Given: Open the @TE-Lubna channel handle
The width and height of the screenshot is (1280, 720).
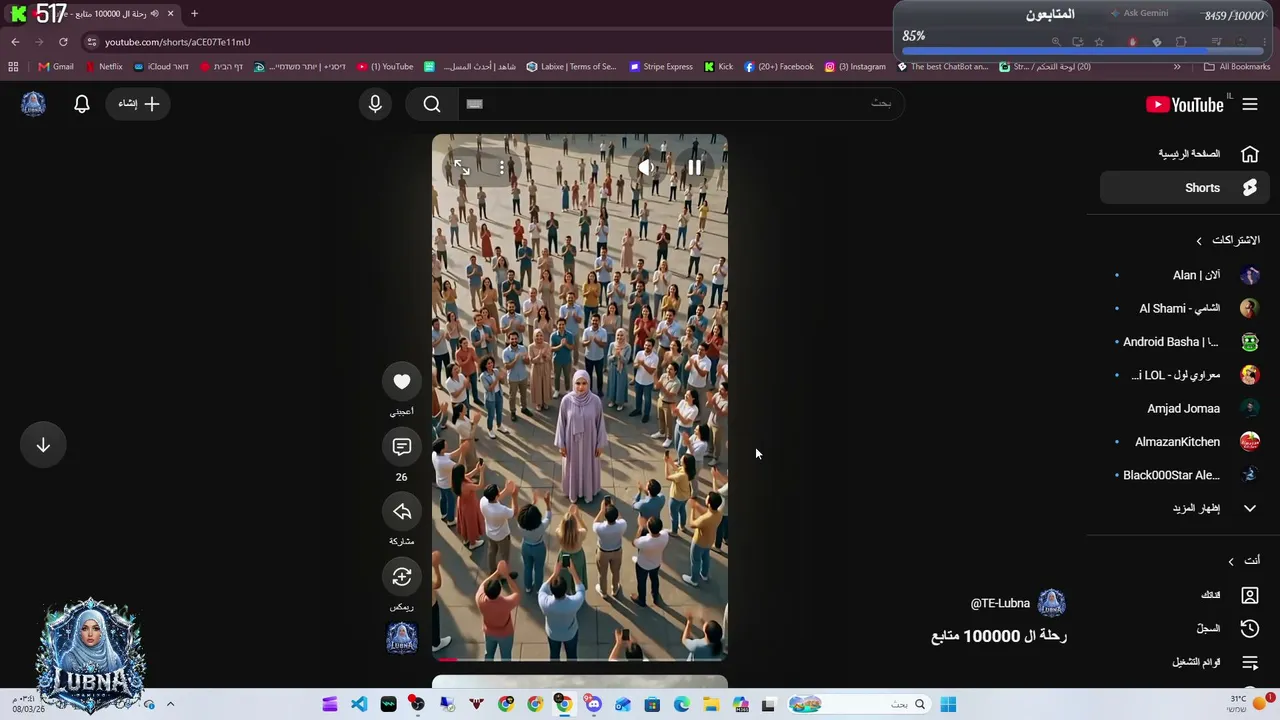Looking at the screenshot, I should coord(1000,603).
